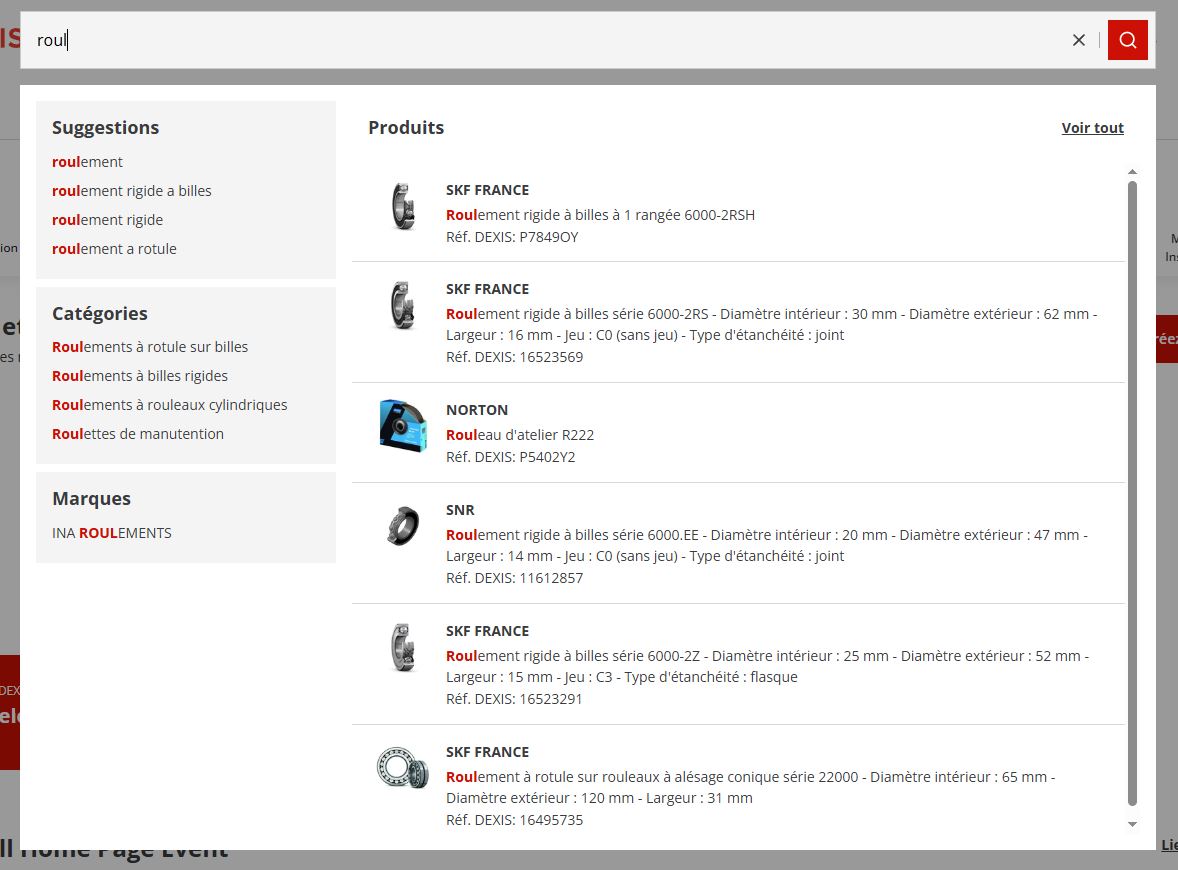The width and height of the screenshot is (1178, 870).
Task: Click the scroll-up arrow of the products list
Action: click(x=1132, y=172)
